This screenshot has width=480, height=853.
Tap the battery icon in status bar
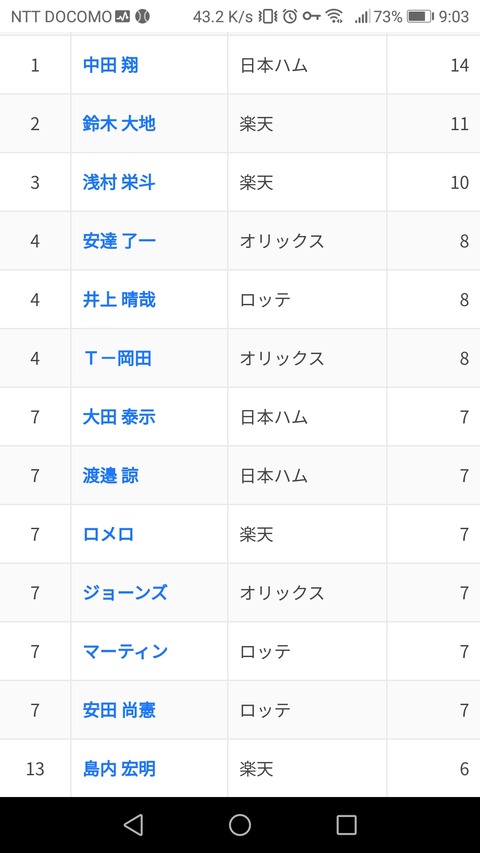(420, 17)
